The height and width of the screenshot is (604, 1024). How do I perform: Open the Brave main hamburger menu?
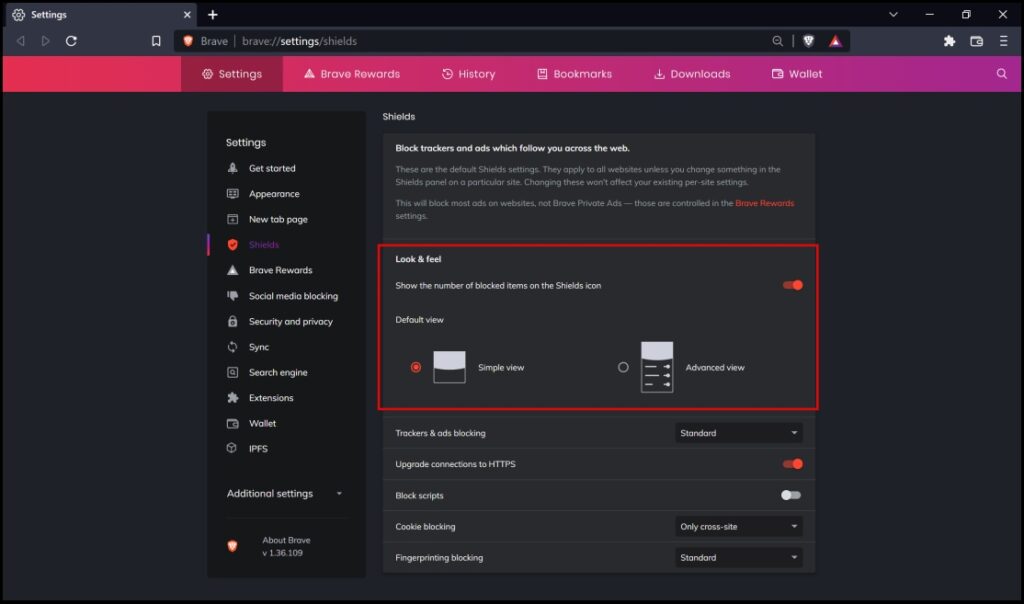pos(1004,41)
